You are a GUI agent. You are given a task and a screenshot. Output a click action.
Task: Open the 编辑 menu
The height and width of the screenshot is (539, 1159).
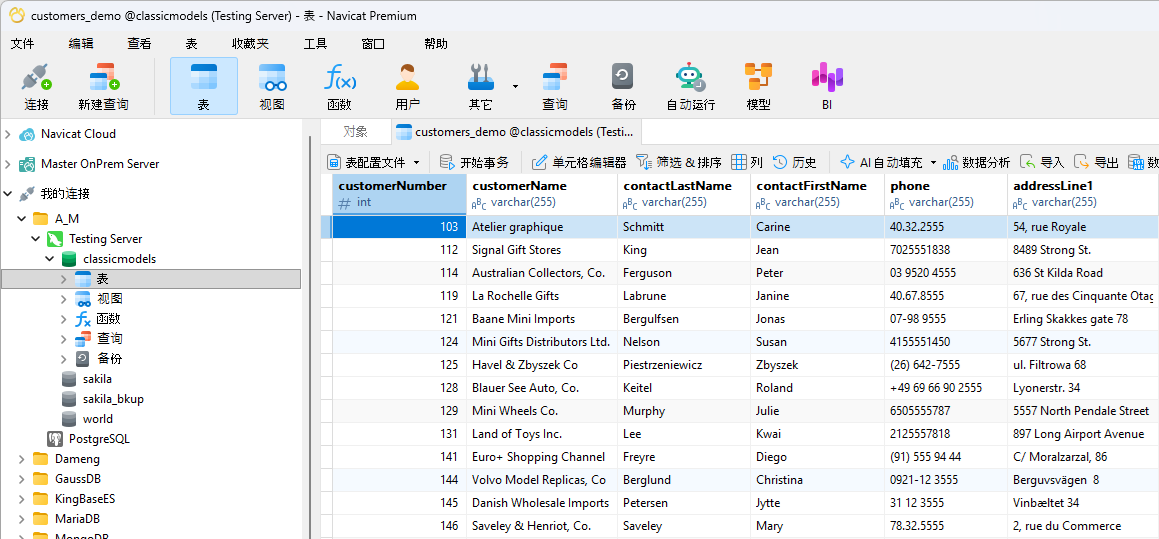pyautogui.click(x=81, y=44)
